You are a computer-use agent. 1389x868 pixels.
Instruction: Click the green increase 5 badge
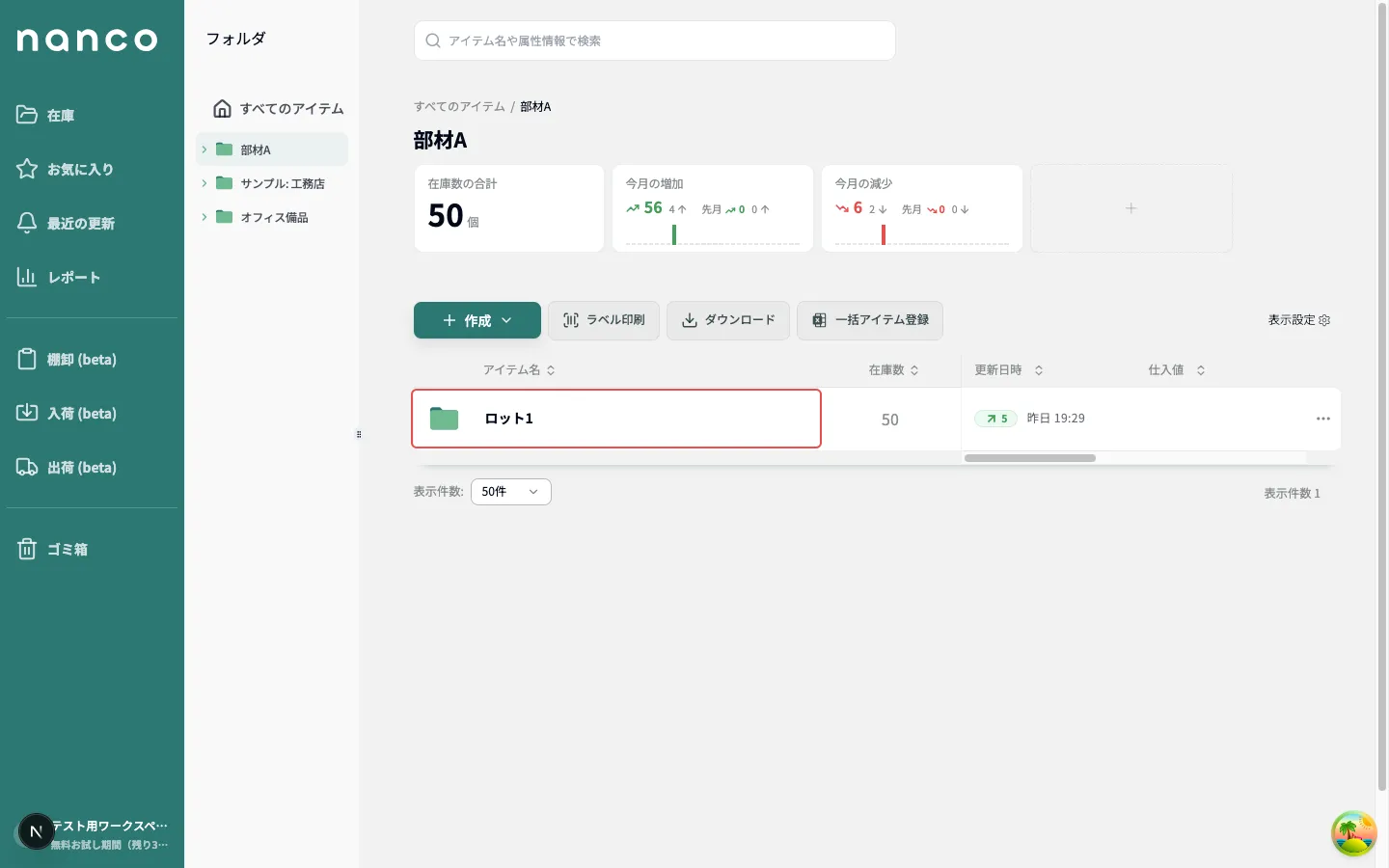(995, 419)
